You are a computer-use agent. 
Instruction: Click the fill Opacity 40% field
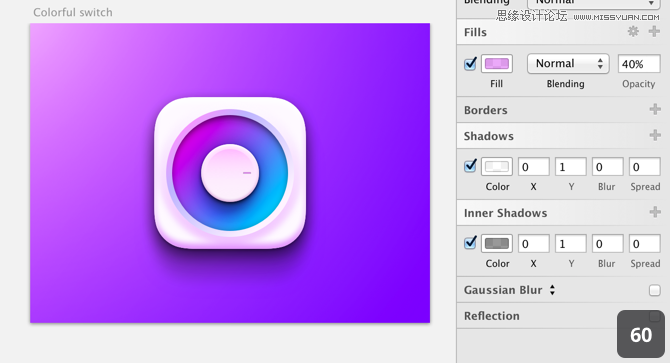(639, 64)
